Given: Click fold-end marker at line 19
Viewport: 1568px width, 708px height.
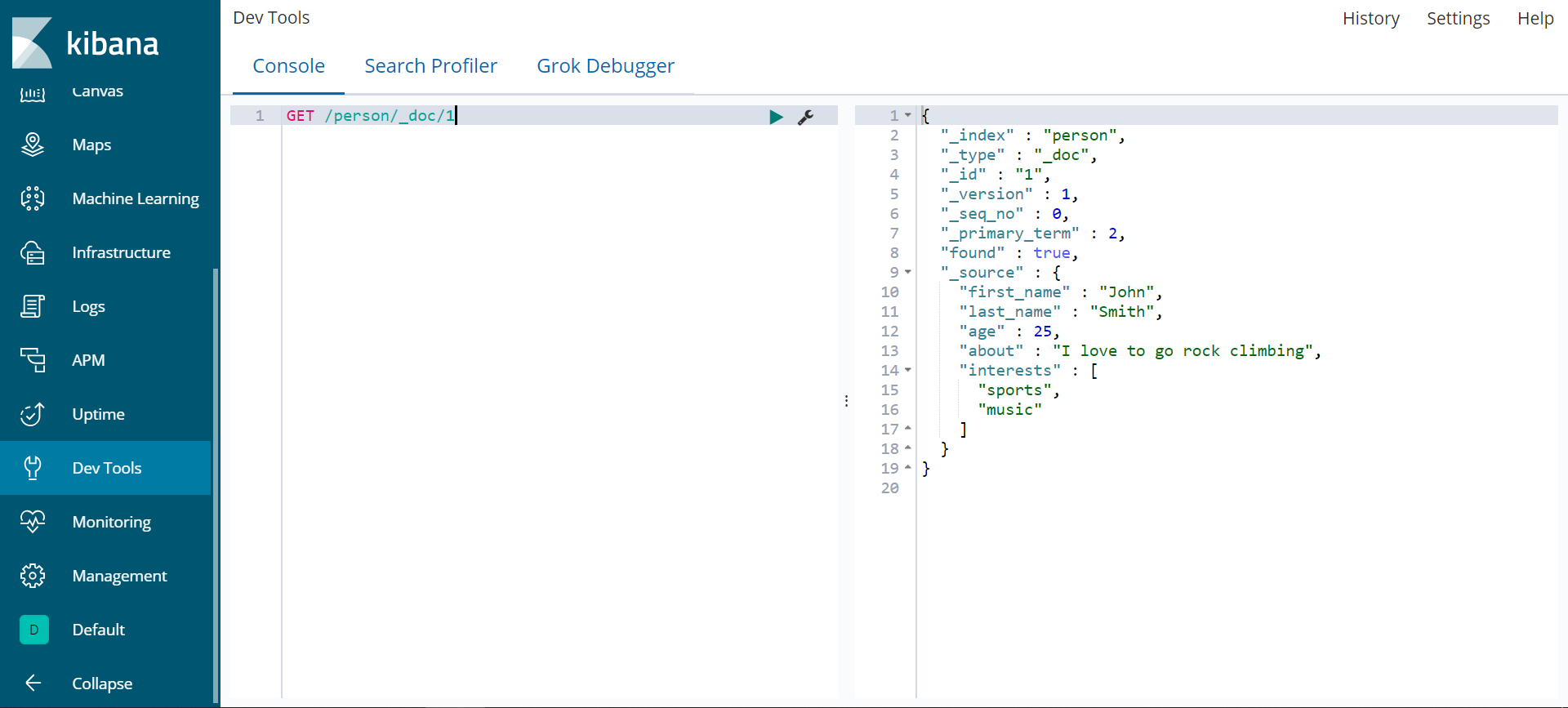Looking at the screenshot, I should pos(908,468).
